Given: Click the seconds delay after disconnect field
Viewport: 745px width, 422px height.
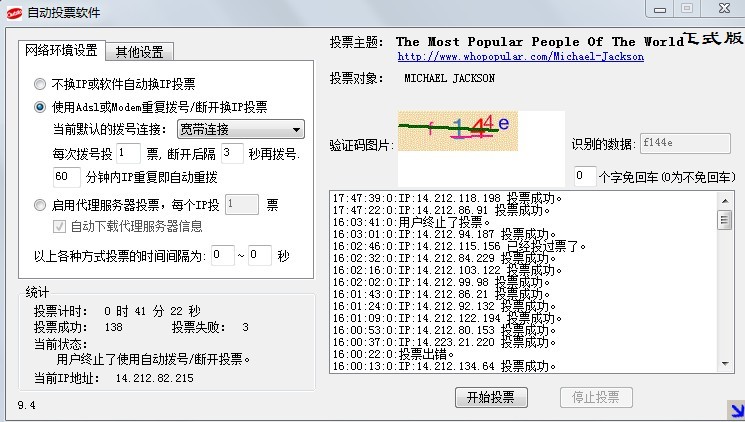Looking at the screenshot, I should [x=232, y=153].
